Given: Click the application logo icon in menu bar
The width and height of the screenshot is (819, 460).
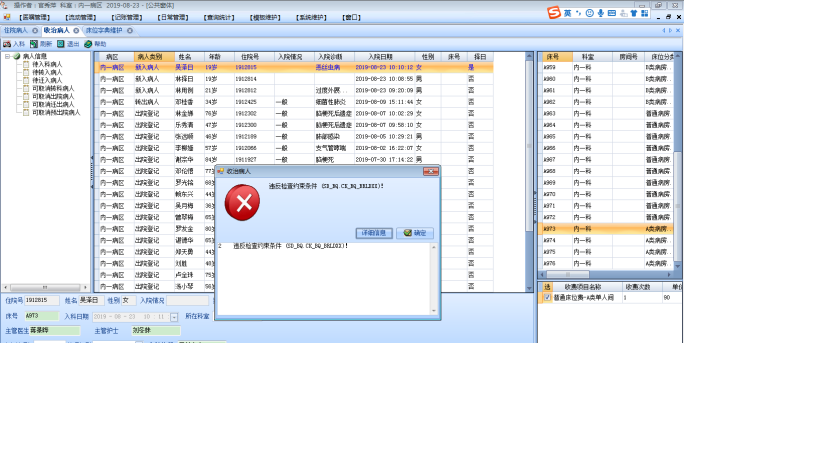Looking at the screenshot, I should 7,17.
